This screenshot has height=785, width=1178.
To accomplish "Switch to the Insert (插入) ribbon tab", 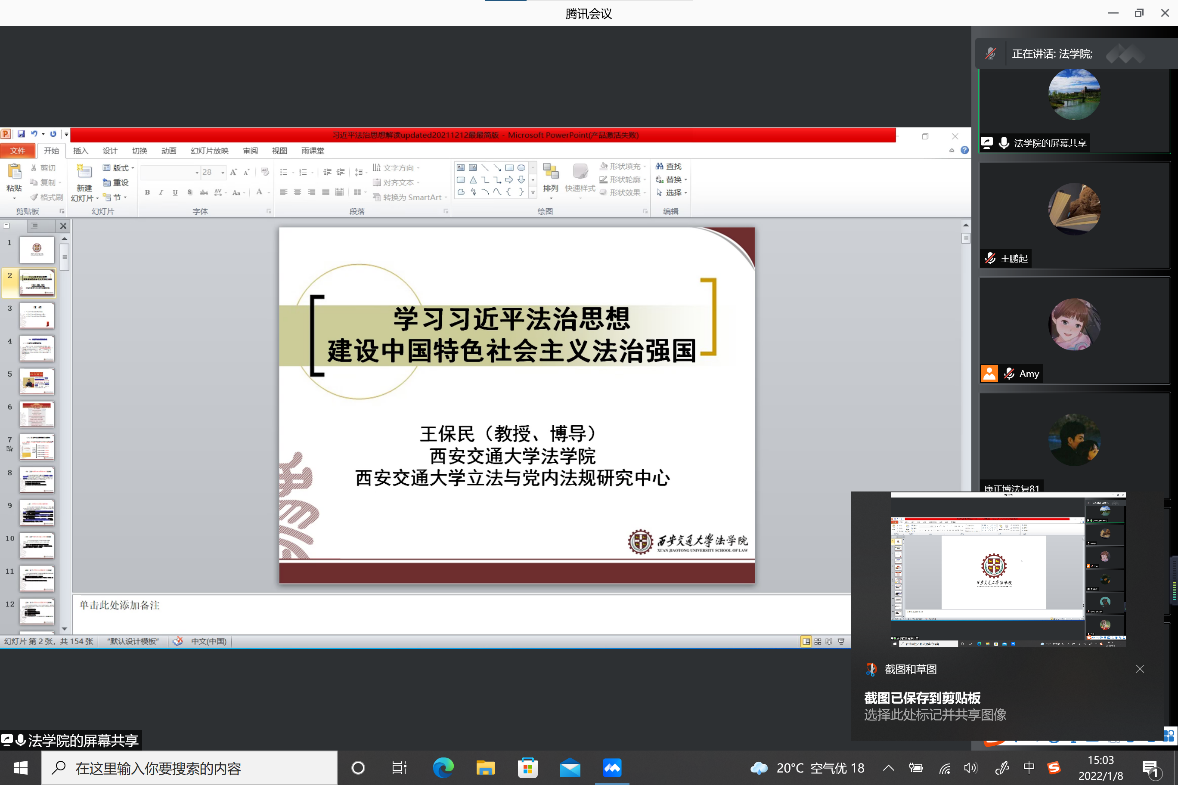I will [81, 151].
